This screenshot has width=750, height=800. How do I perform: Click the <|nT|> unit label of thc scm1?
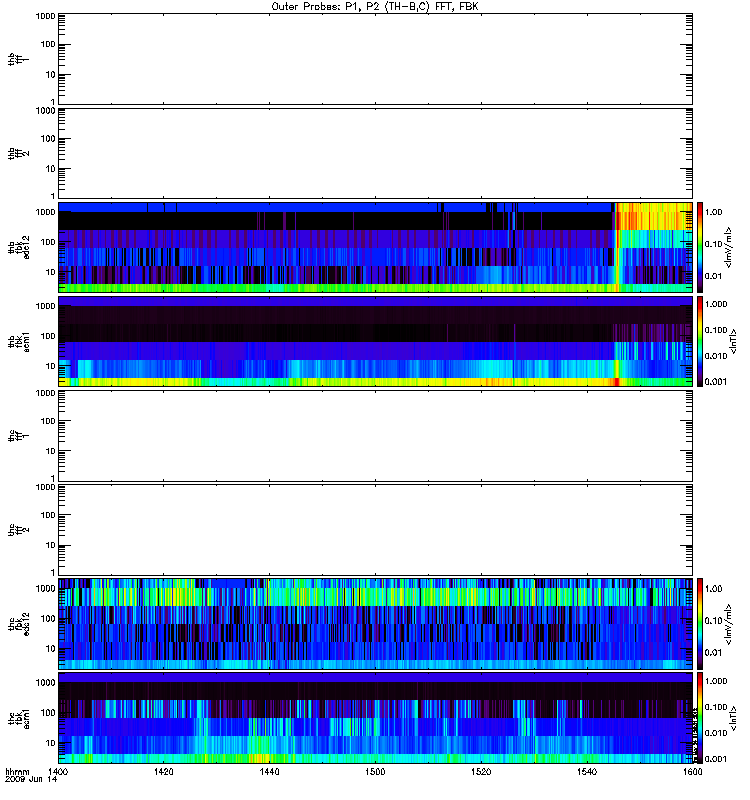click(x=733, y=718)
